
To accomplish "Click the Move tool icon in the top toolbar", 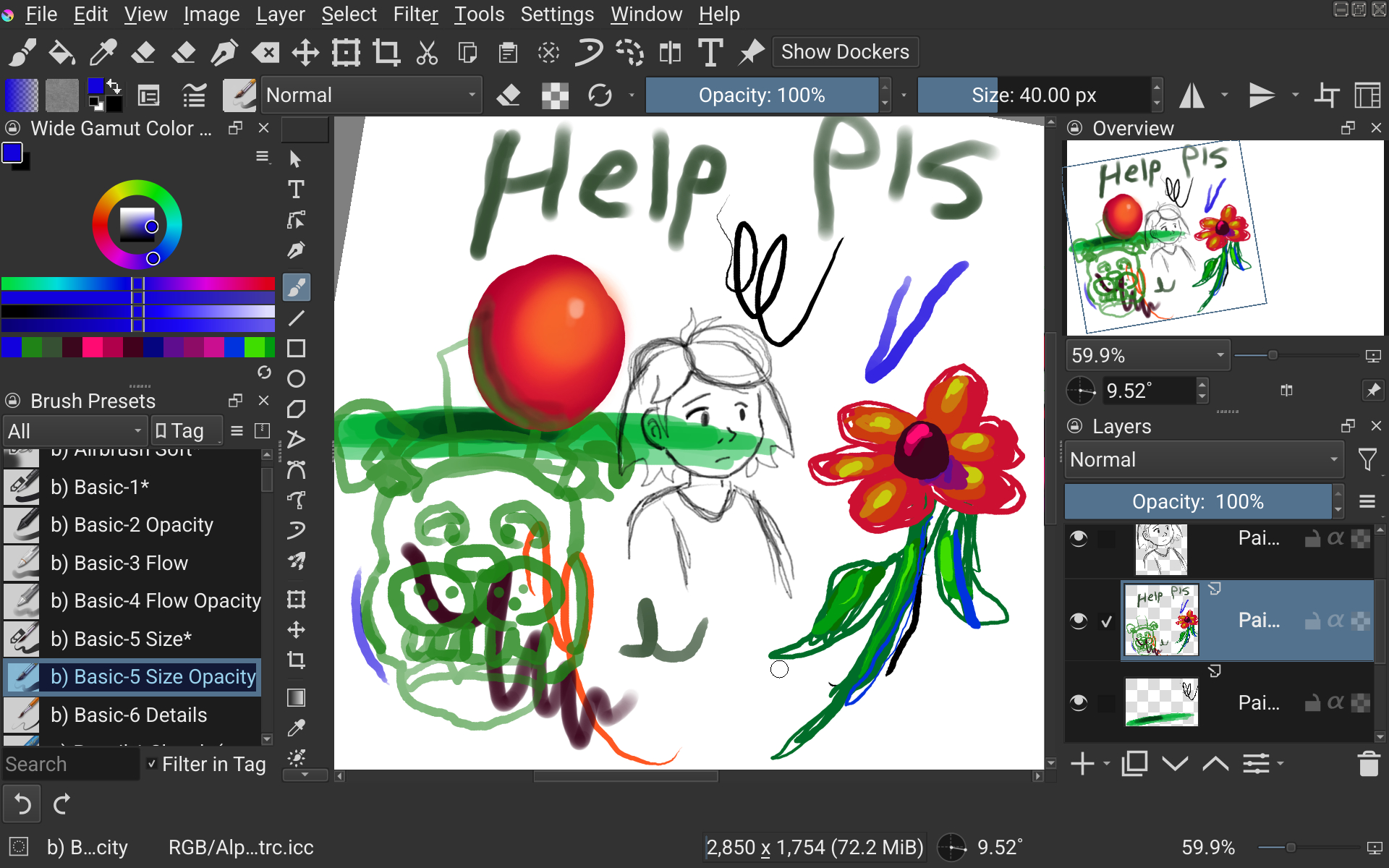I will 305,53.
